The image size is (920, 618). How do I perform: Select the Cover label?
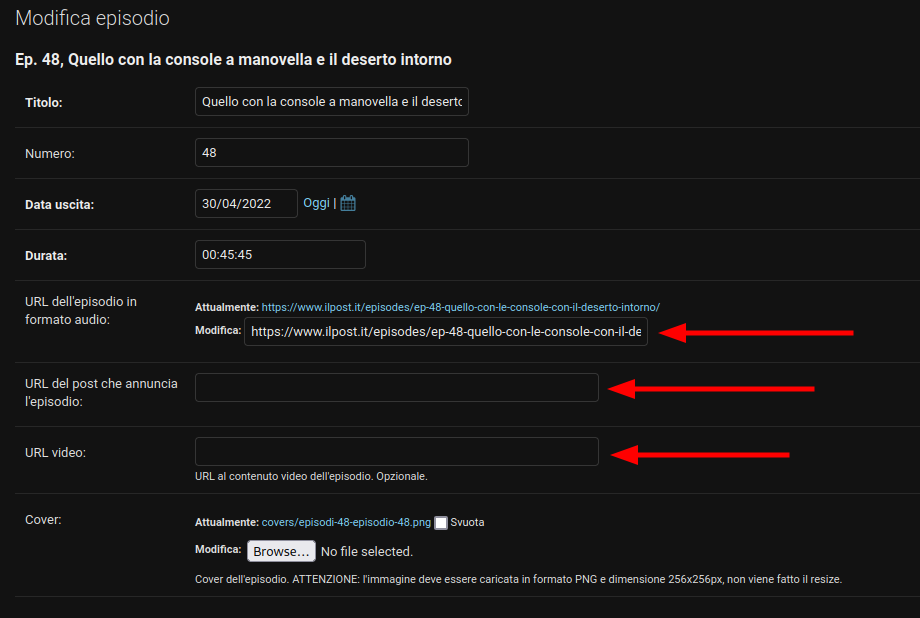tap(43, 519)
